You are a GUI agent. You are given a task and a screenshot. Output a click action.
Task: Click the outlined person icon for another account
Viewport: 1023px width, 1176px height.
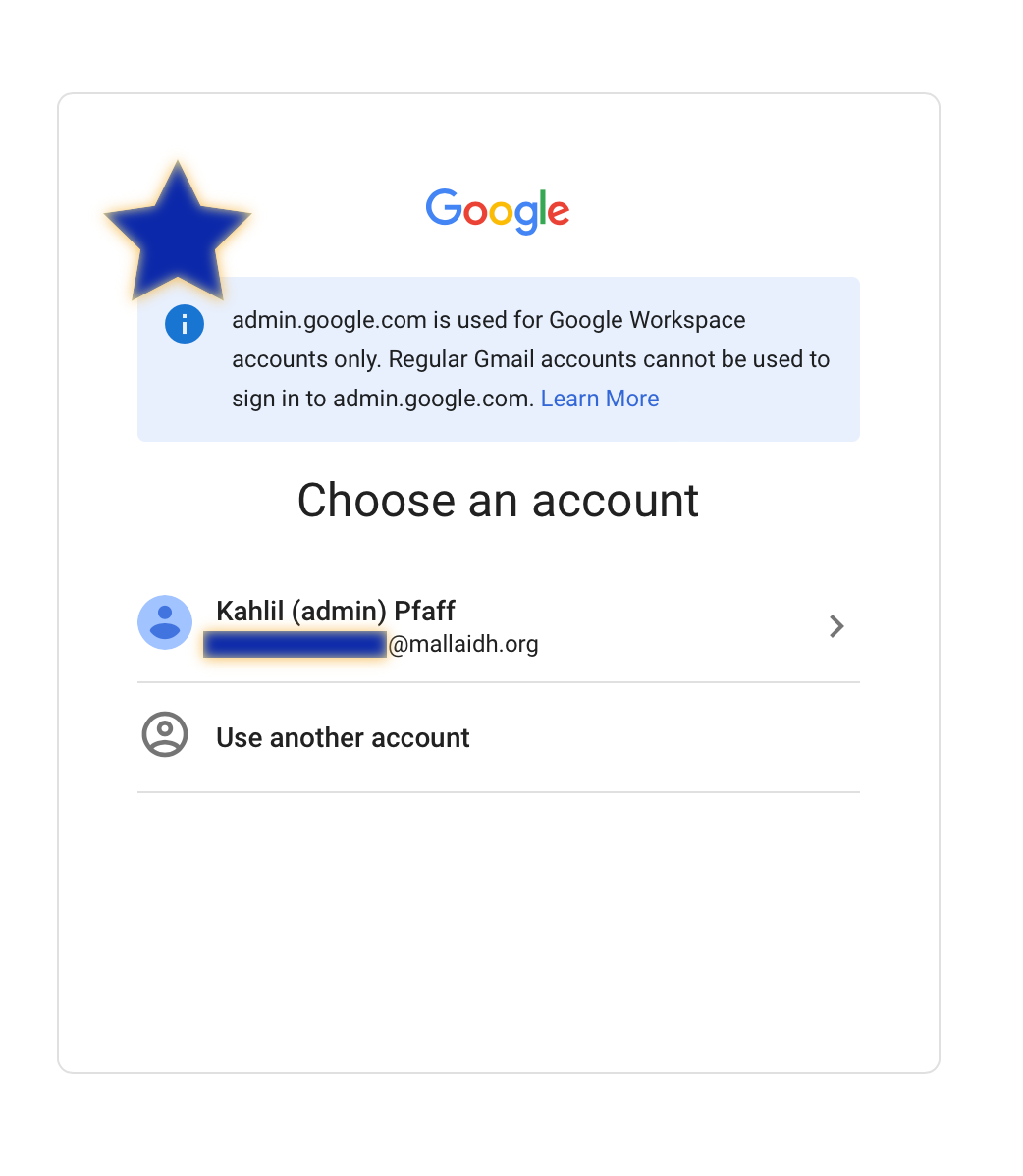165,734
